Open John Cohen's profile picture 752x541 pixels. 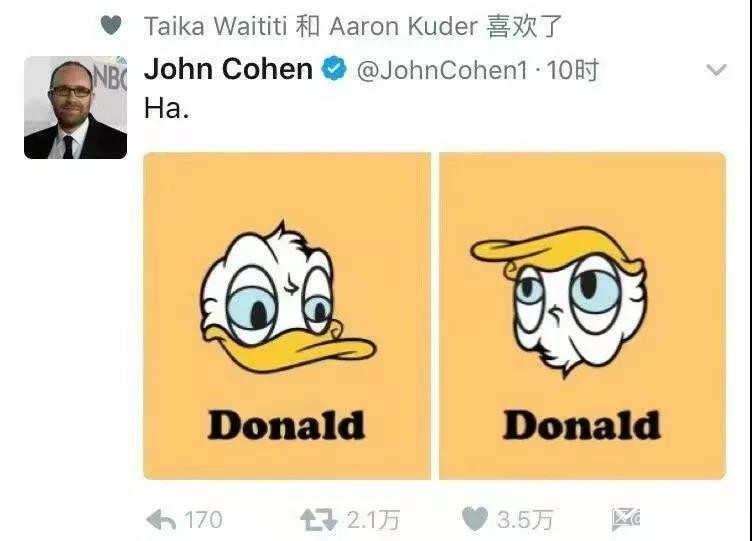pyautogui.click(x=75, y=107)
